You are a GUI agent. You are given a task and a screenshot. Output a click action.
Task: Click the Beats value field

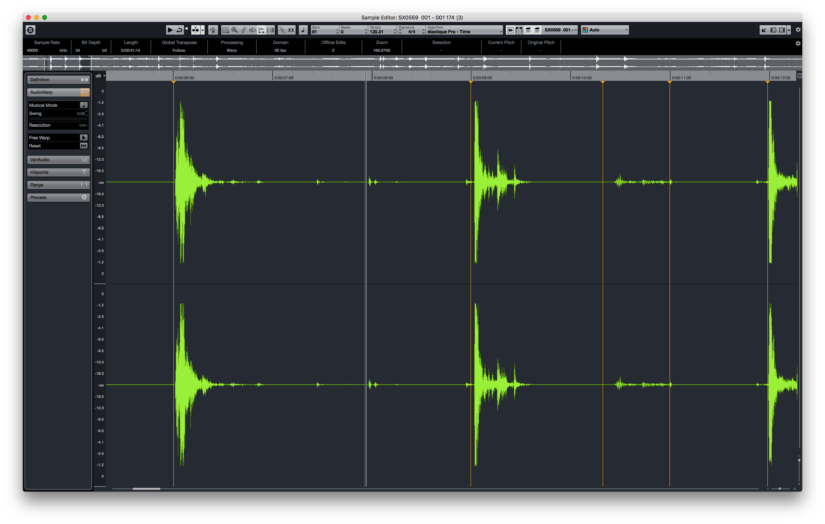(x=353, y=32)
